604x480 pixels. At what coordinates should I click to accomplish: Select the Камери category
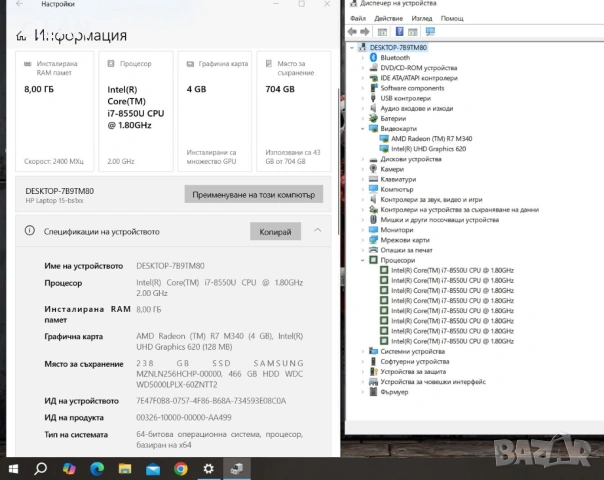(392, 169)
